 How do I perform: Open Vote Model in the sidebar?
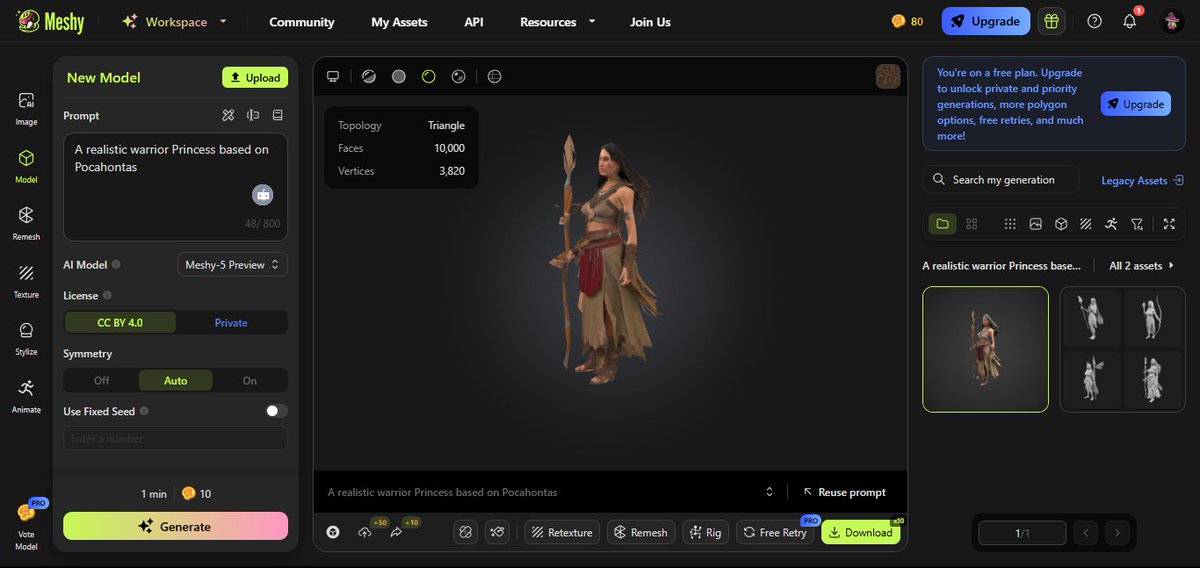pyautogui.click(x=26, y=526)
